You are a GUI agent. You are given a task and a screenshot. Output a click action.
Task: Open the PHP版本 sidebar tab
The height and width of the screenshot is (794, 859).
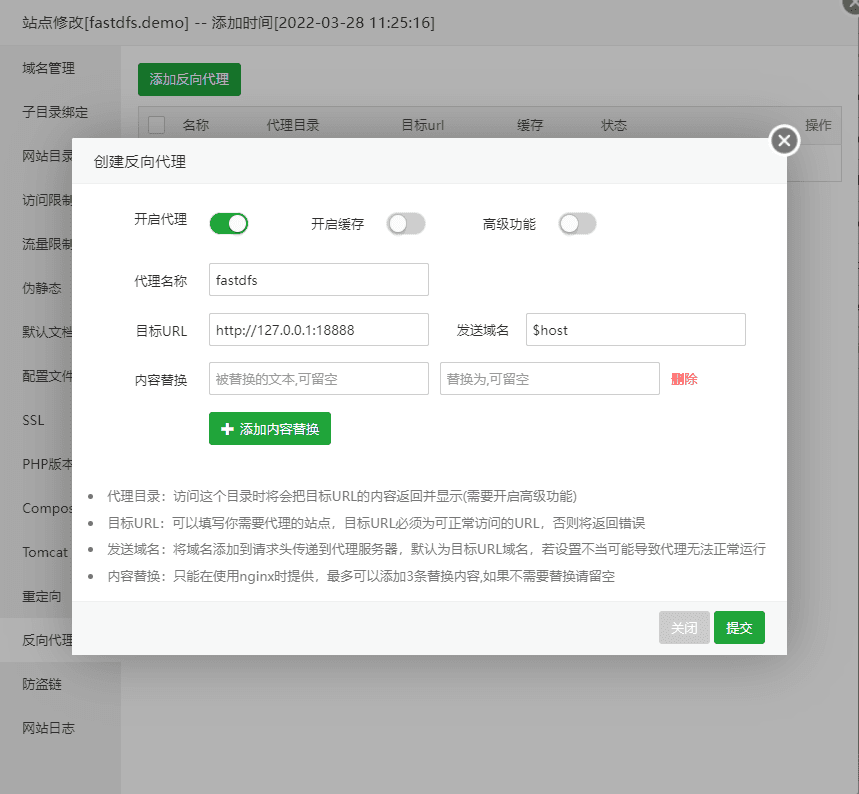coord(36,464)
